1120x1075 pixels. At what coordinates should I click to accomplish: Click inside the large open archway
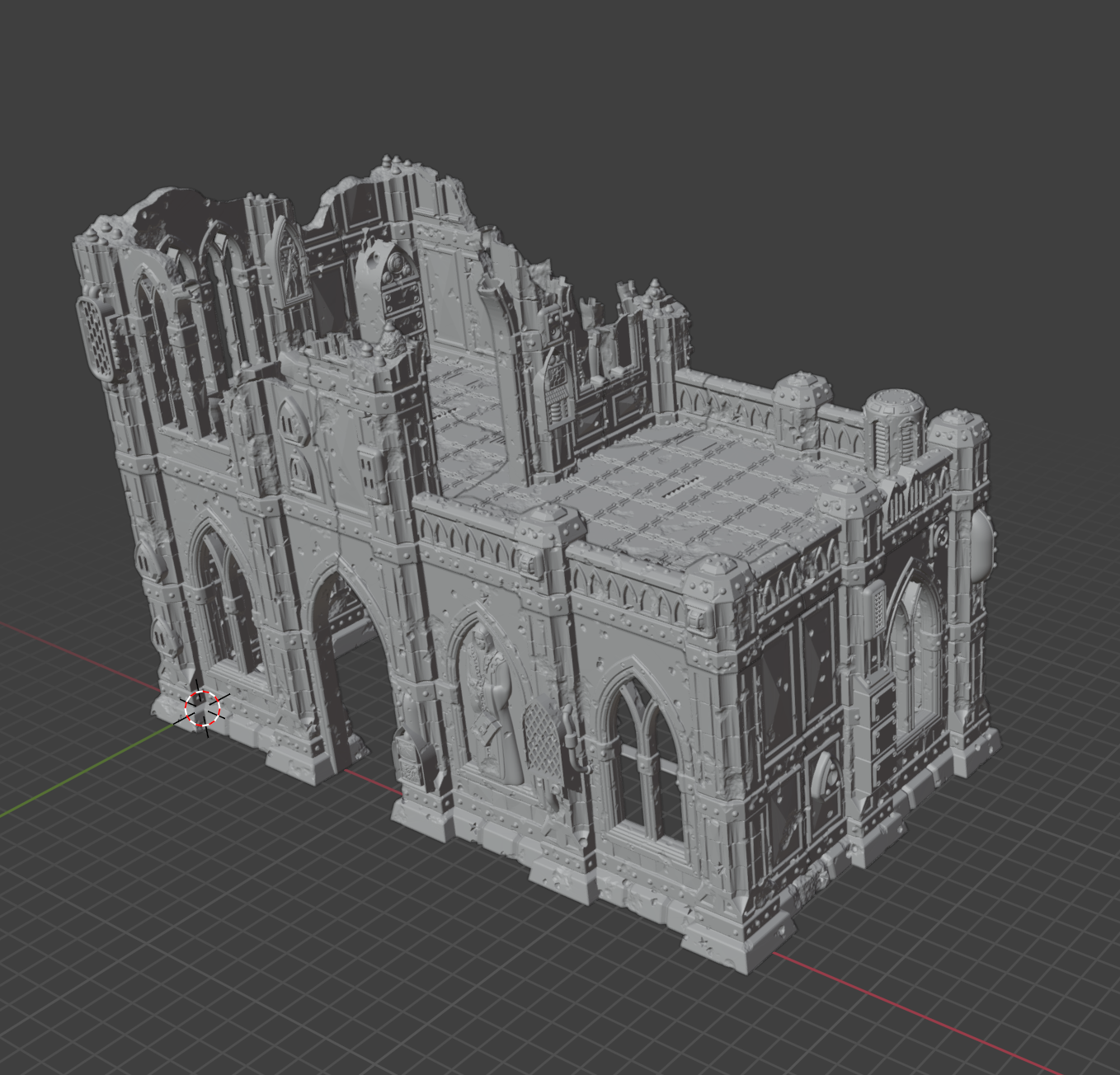click(348, 660)
